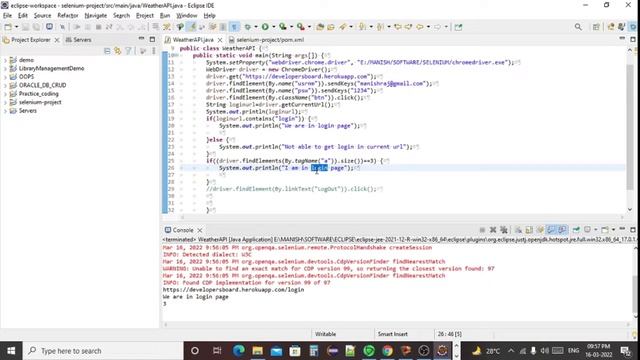
Task: Click the Open Type toolbar icon
Action: coord(320,27)
